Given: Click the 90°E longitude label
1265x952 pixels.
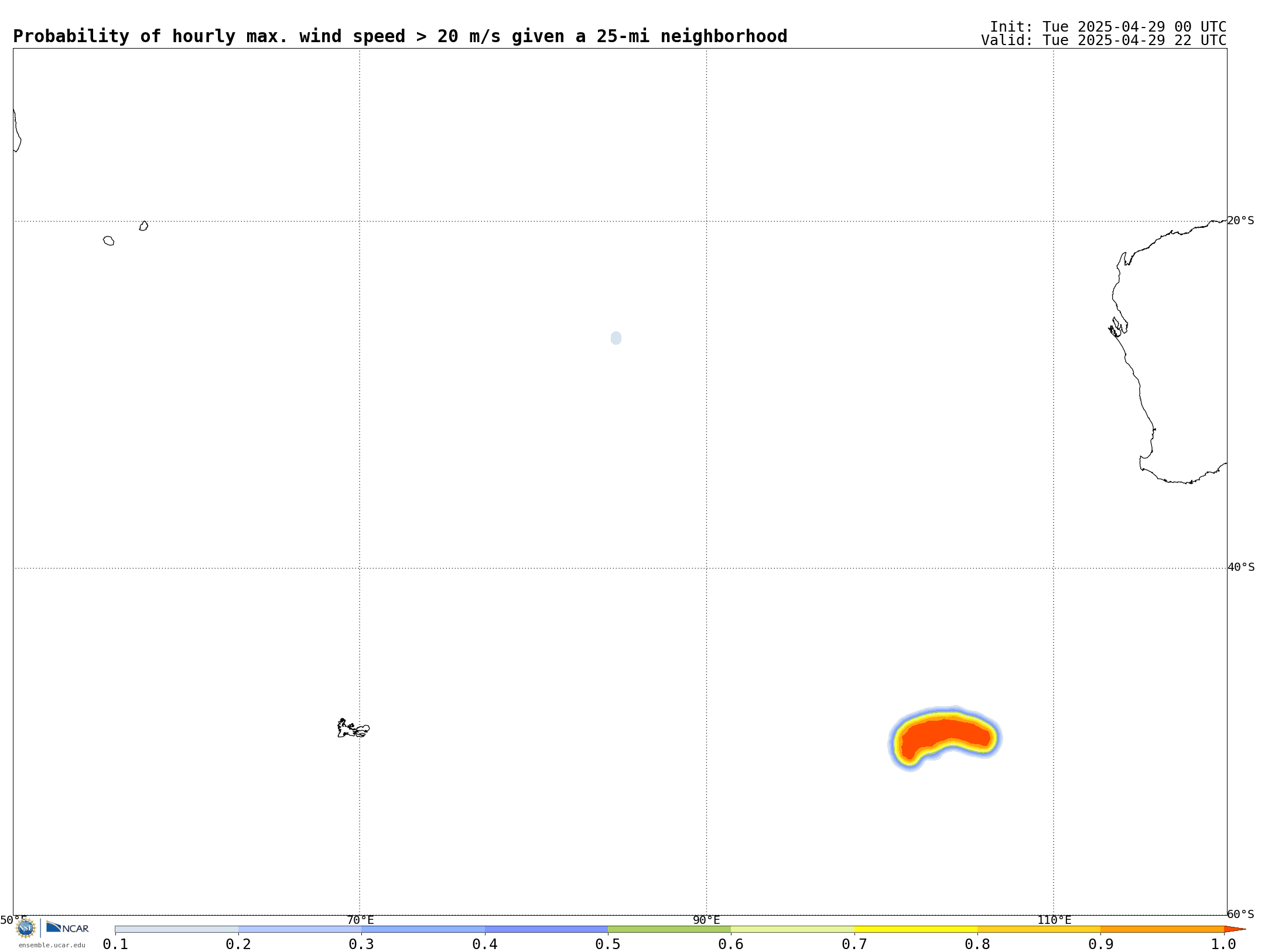Looking at the screenshot, I should tap(706, 920).
